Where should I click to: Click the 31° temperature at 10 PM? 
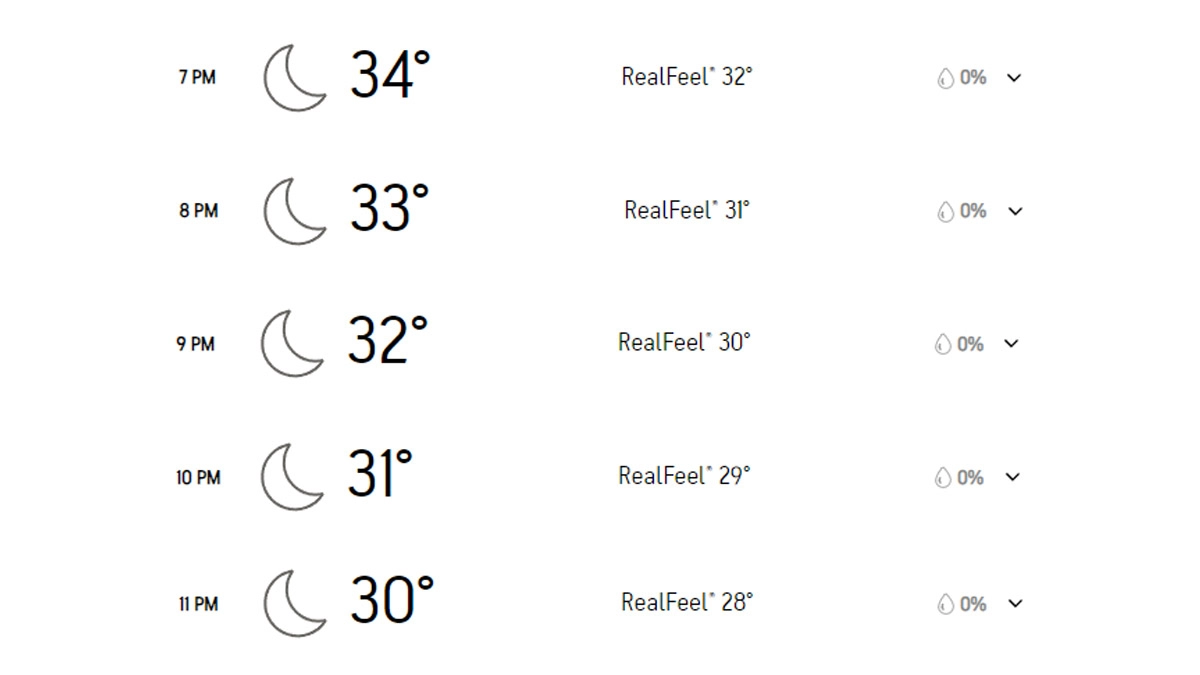click(x=380, y=473)
